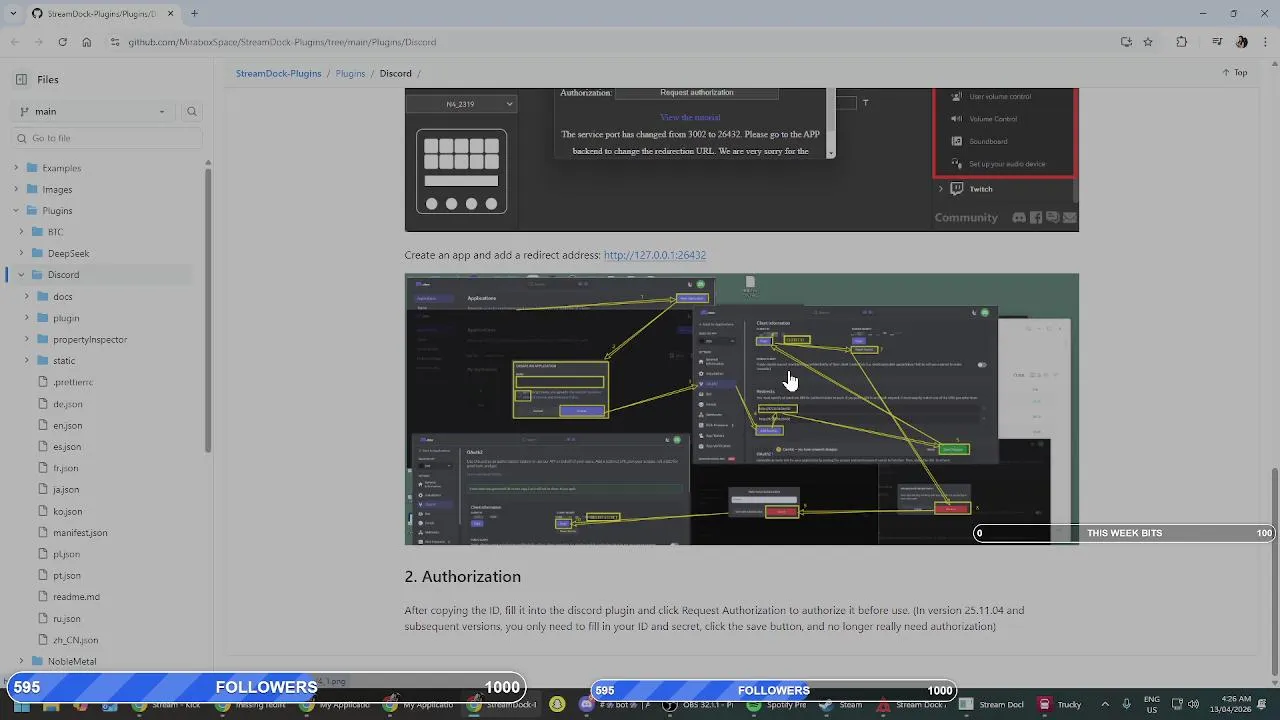Screen dimensions: 1280x720
Task: Click the install app icon in address bar
Action: [1126, 42]
